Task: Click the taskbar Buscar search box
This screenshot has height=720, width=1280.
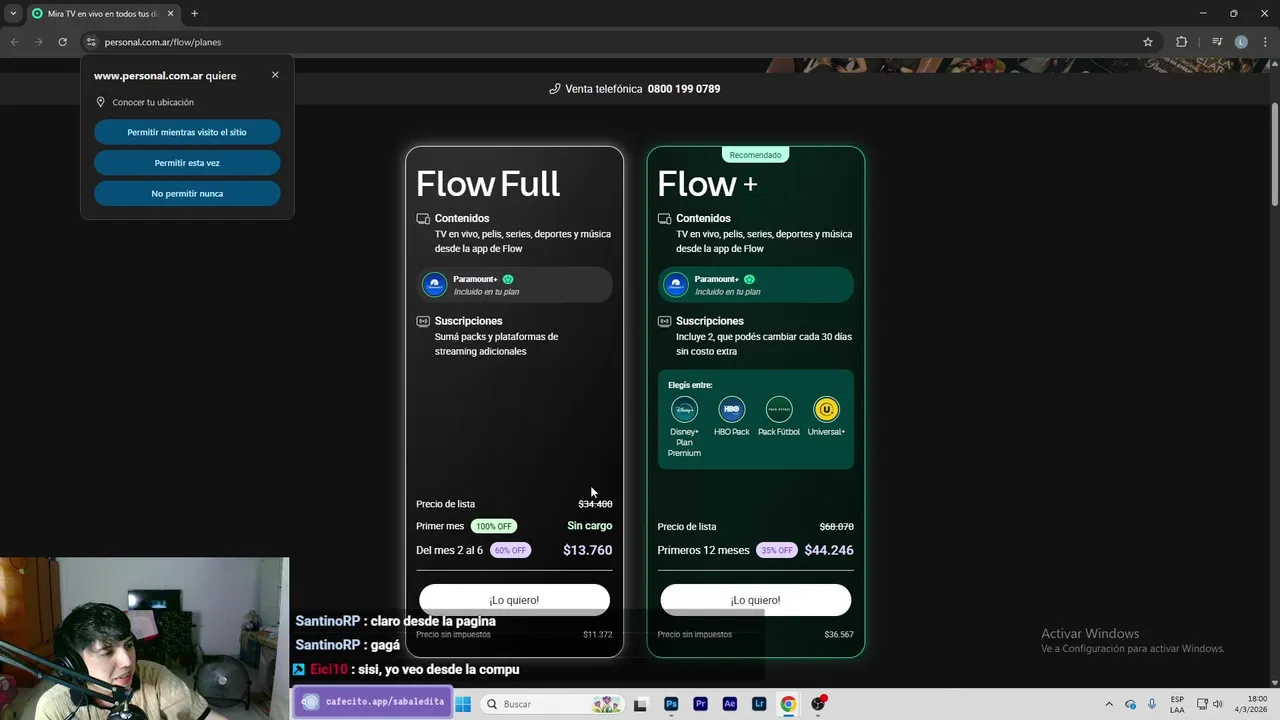Action: [551, 704]
